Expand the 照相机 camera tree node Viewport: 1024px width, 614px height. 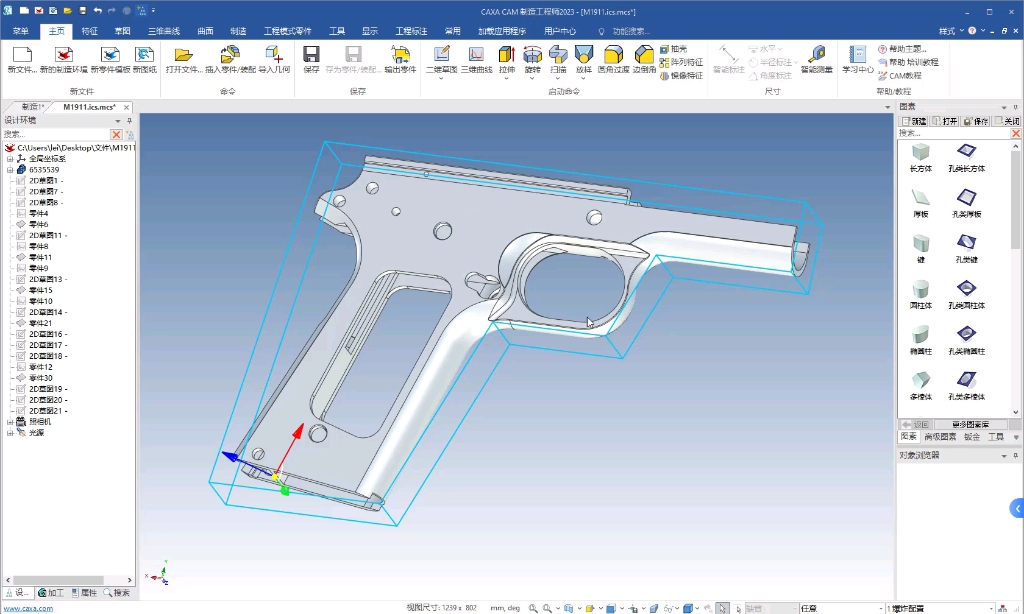coord(10,422)
